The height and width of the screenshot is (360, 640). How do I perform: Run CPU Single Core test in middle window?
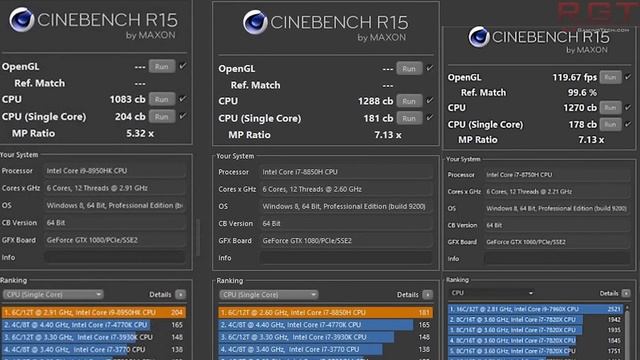409,118
